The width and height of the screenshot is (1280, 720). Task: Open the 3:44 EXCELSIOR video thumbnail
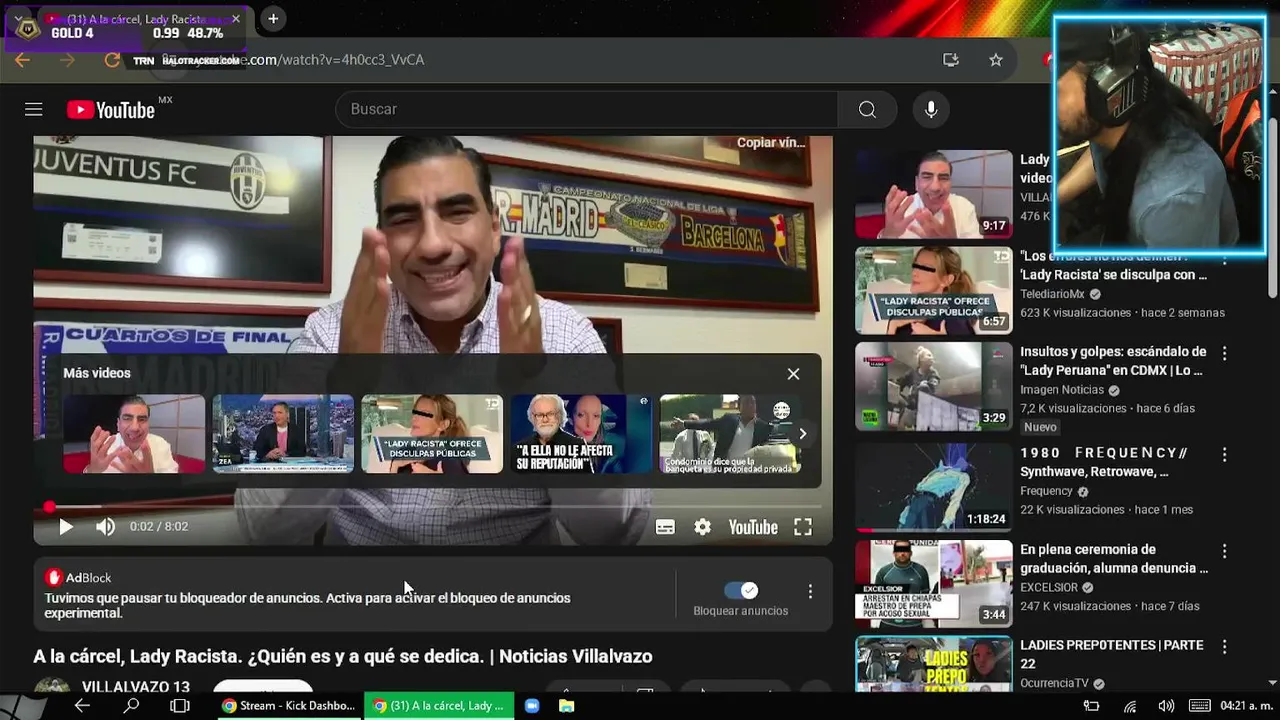934,583
